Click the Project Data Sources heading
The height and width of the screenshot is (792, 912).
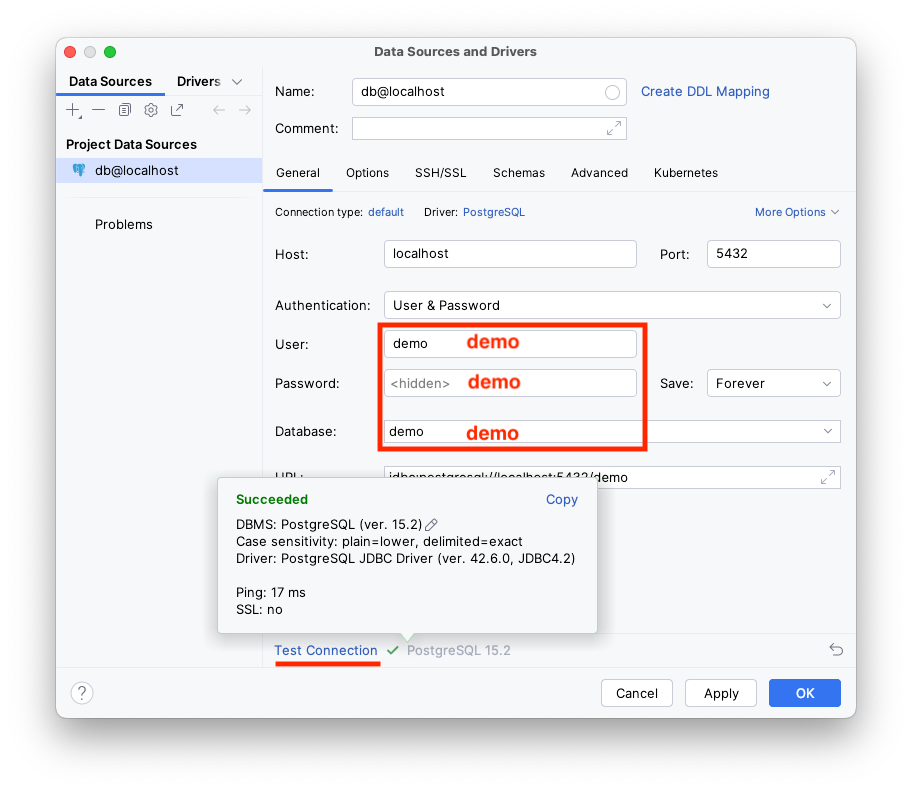(x=131, y=144)
